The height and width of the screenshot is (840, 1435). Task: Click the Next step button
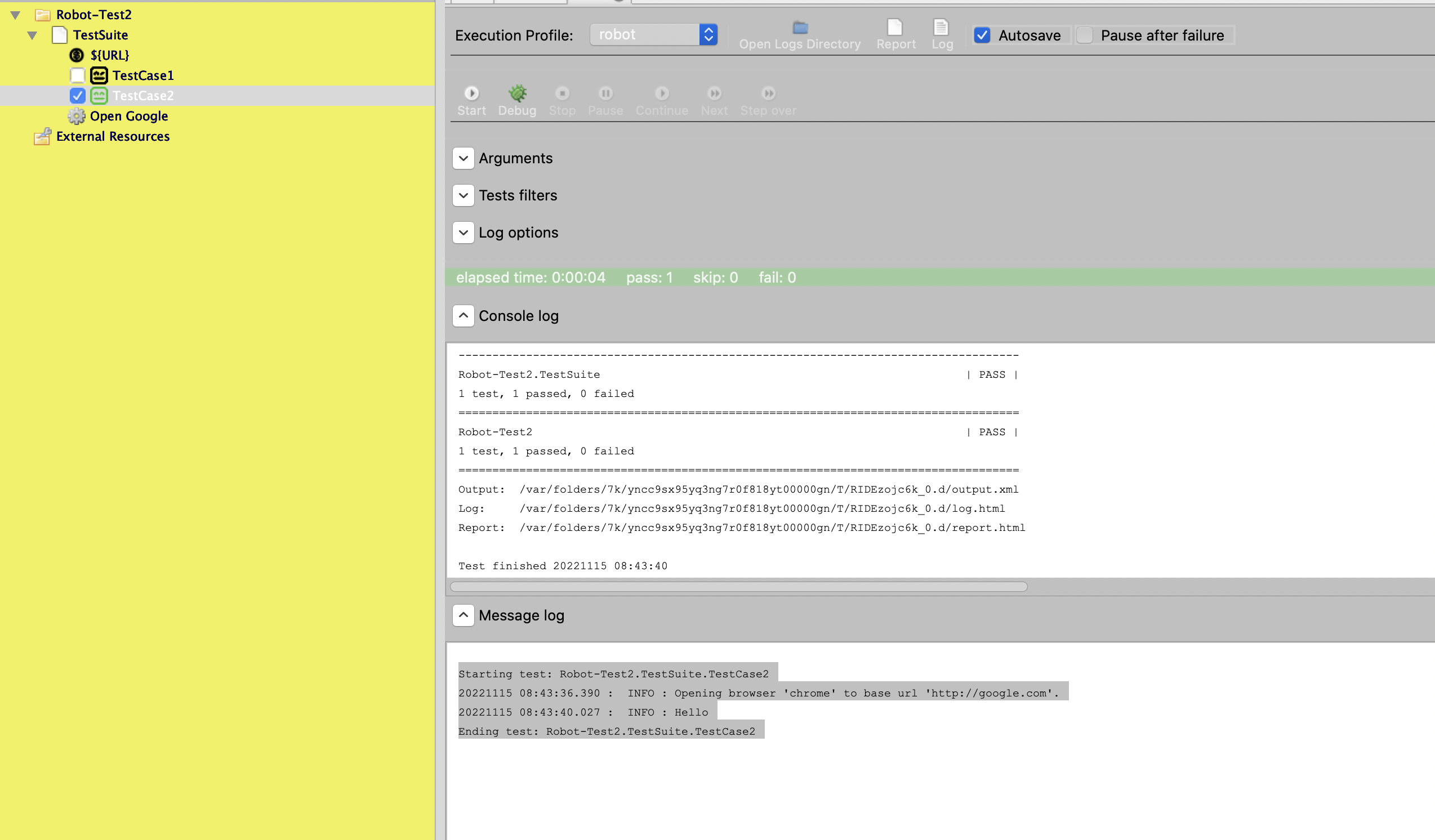pos(714,101)
